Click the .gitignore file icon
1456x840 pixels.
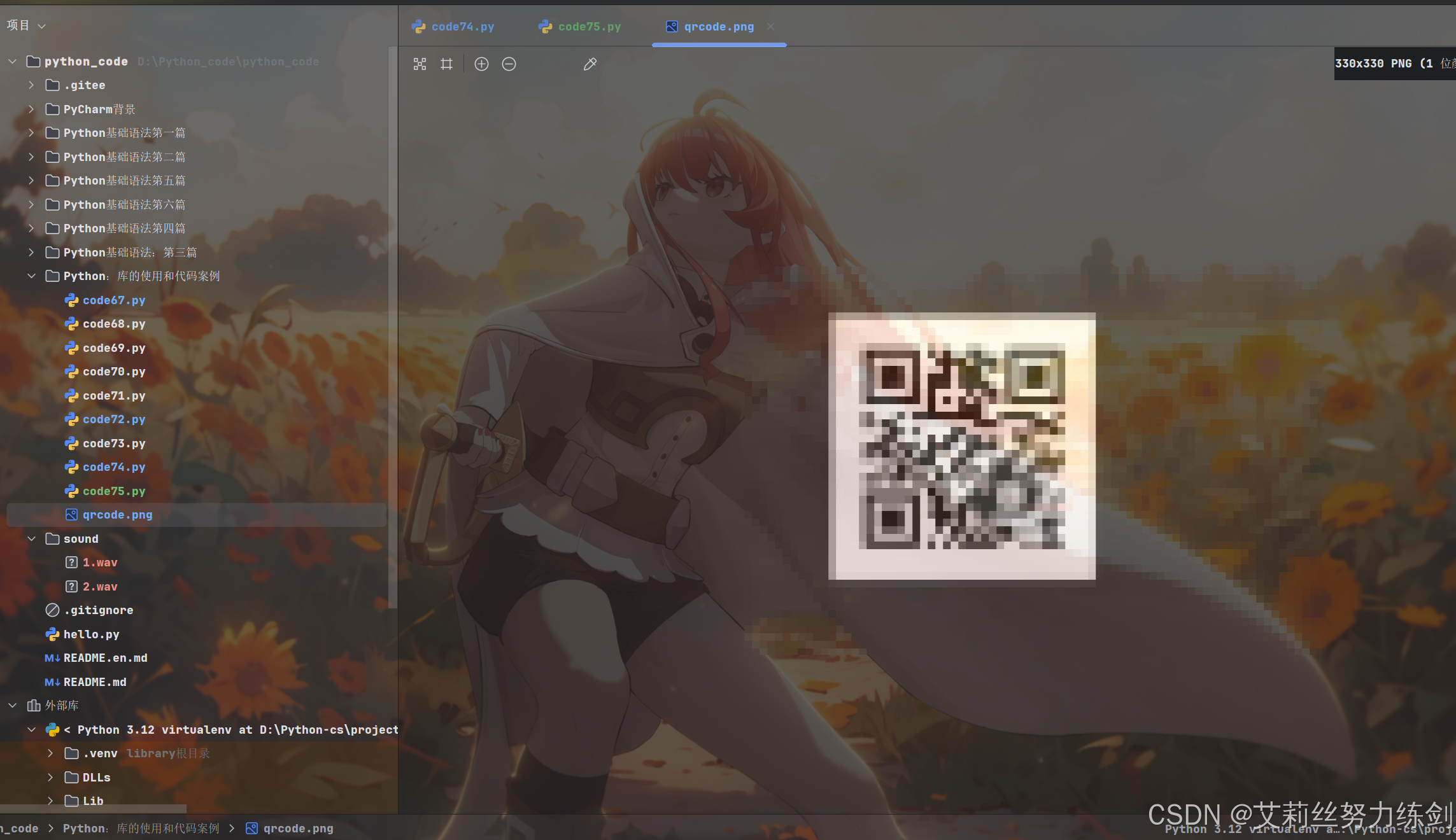coord(53,610)
